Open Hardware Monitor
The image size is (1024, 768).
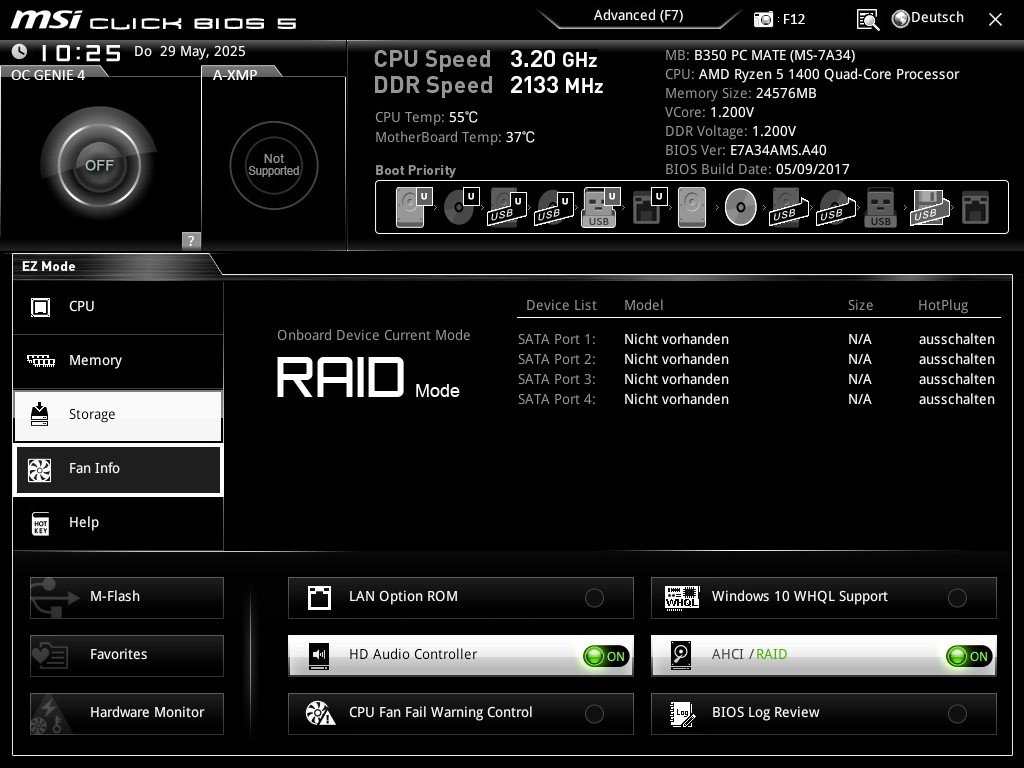[x=127, y=714]
